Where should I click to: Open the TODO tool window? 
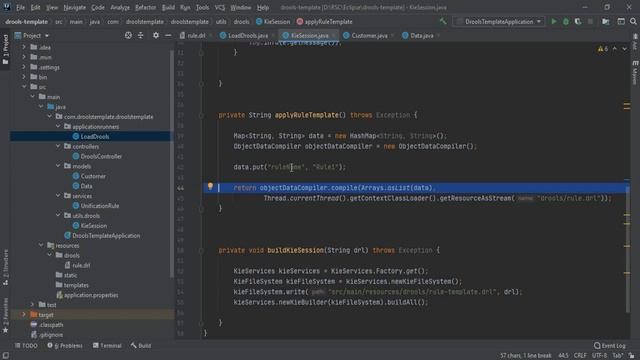26,346
